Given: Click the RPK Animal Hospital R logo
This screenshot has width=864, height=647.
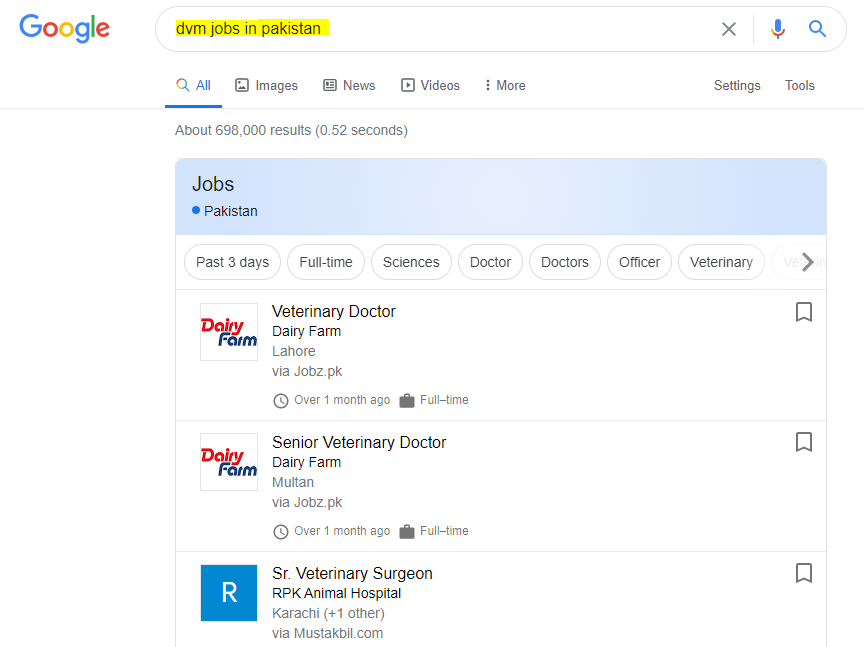Looking at the screenshot, I should click(x=229, y=593).
